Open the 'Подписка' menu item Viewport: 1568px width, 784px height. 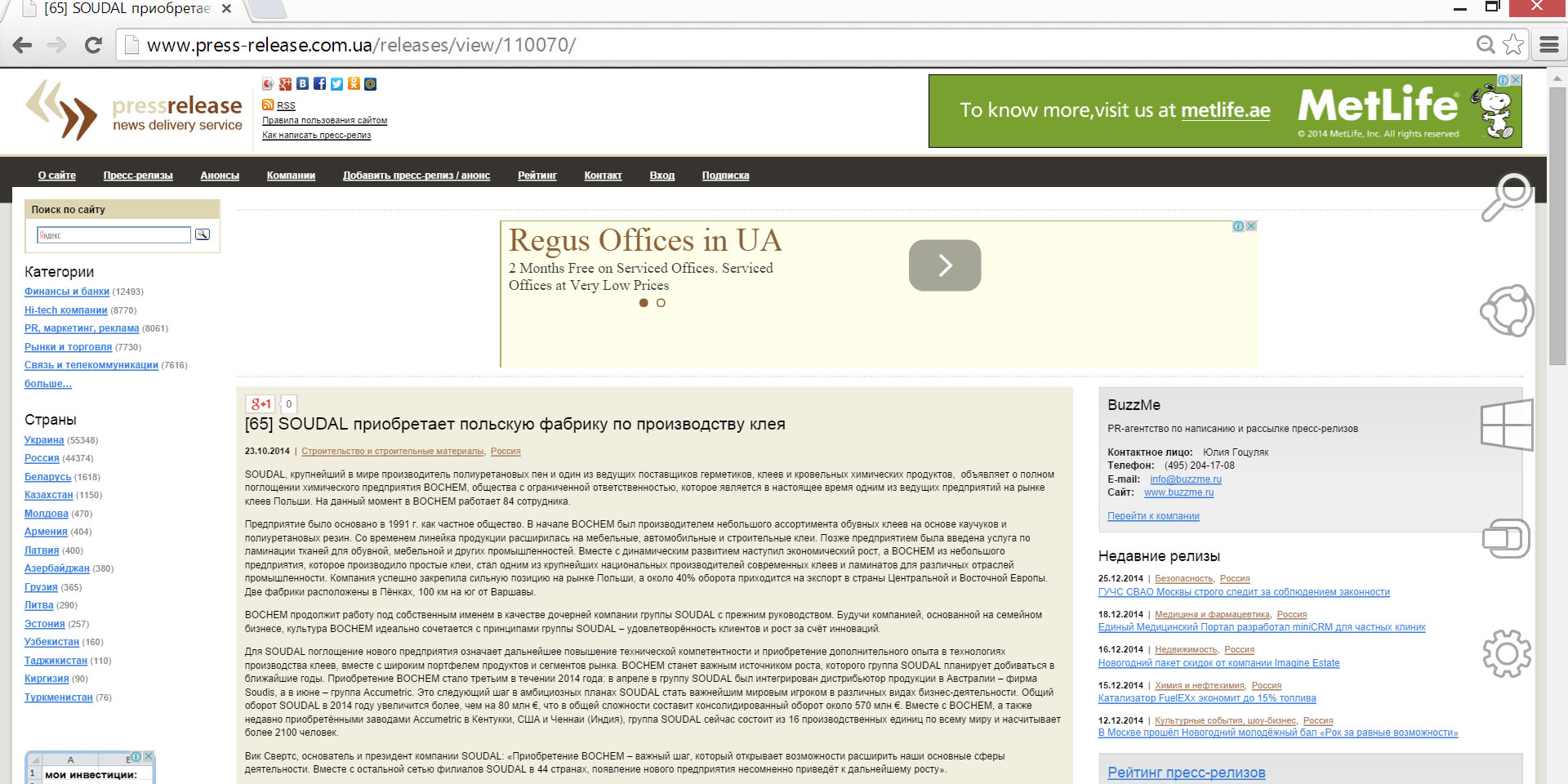tap(725, 176)
